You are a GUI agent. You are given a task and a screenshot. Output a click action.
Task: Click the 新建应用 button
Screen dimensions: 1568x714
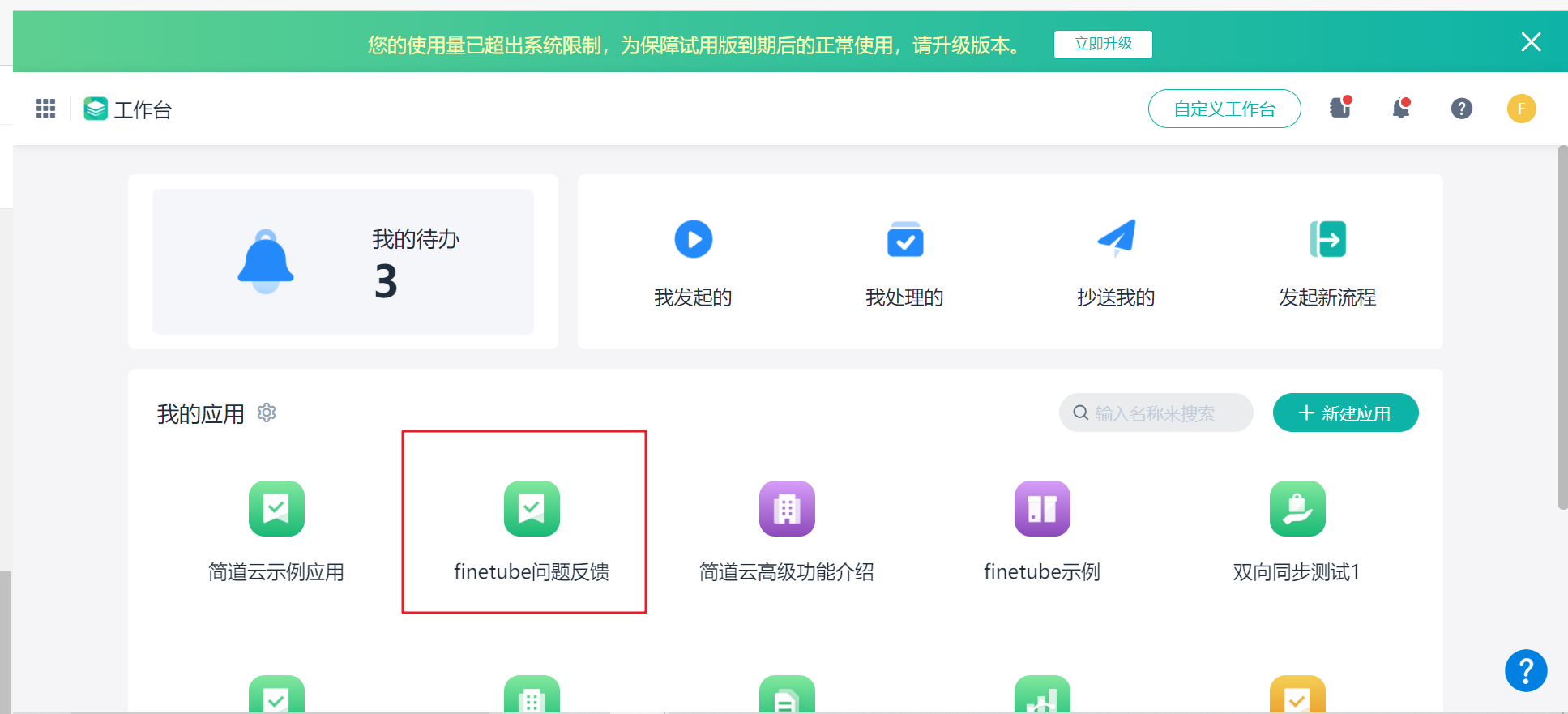pyautogui.click(x=1345, y=413)
